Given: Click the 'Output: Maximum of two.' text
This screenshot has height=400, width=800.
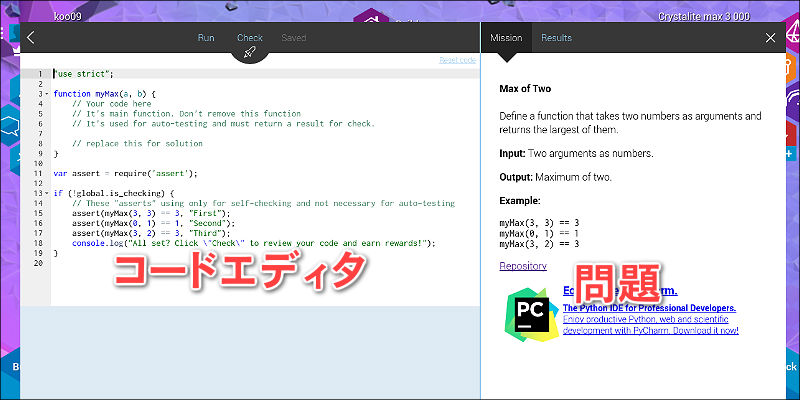Looking at the screenshot, I should click(x=556, y=178).
